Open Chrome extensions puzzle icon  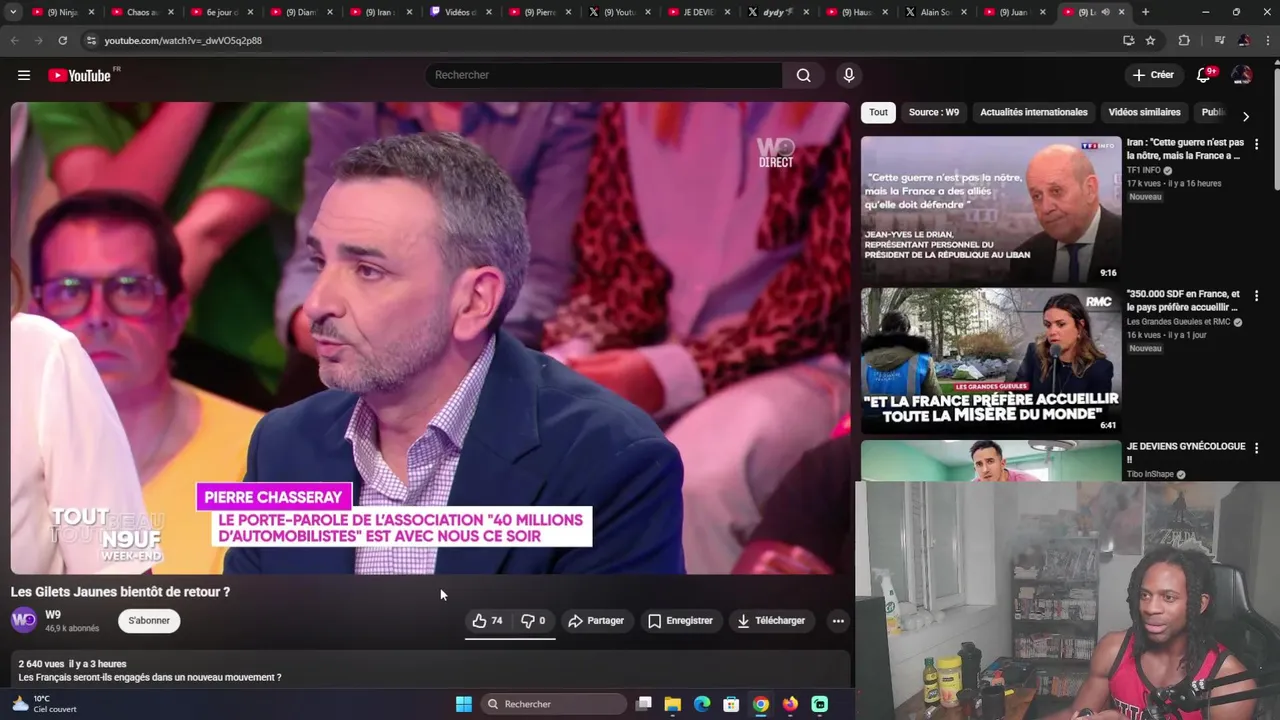point(1184,40)
